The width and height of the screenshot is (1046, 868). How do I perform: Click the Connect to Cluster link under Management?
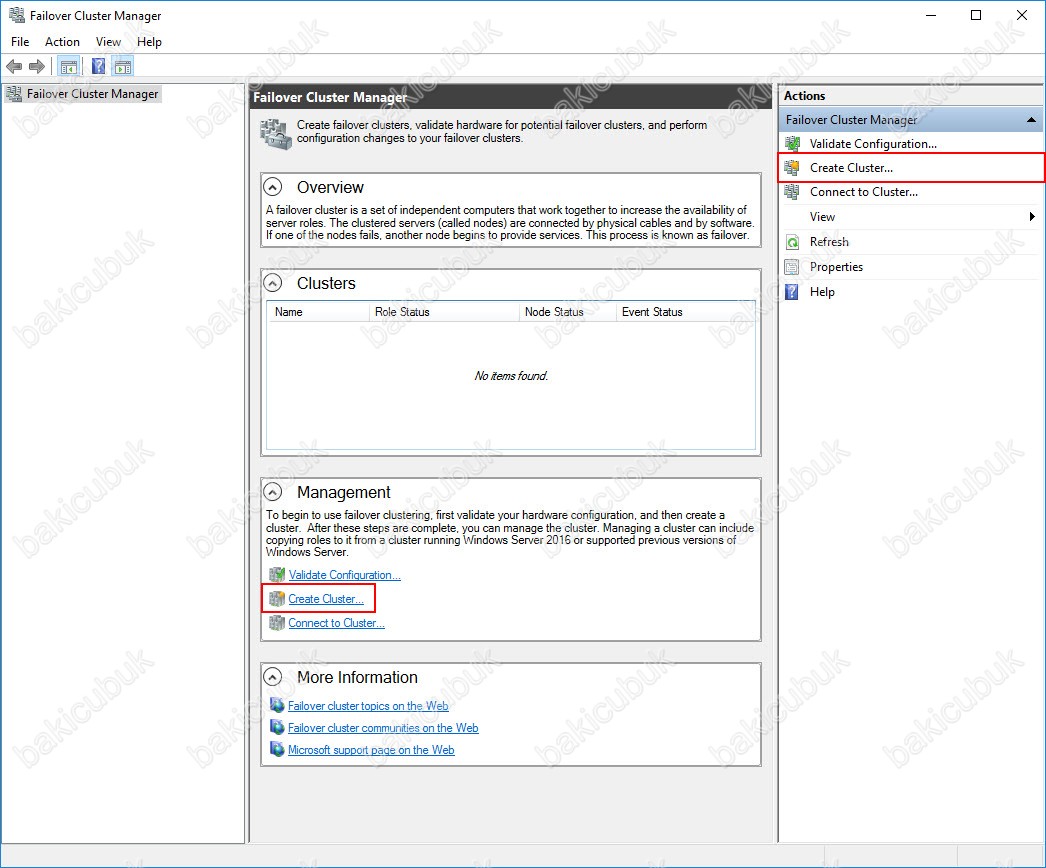336,622
